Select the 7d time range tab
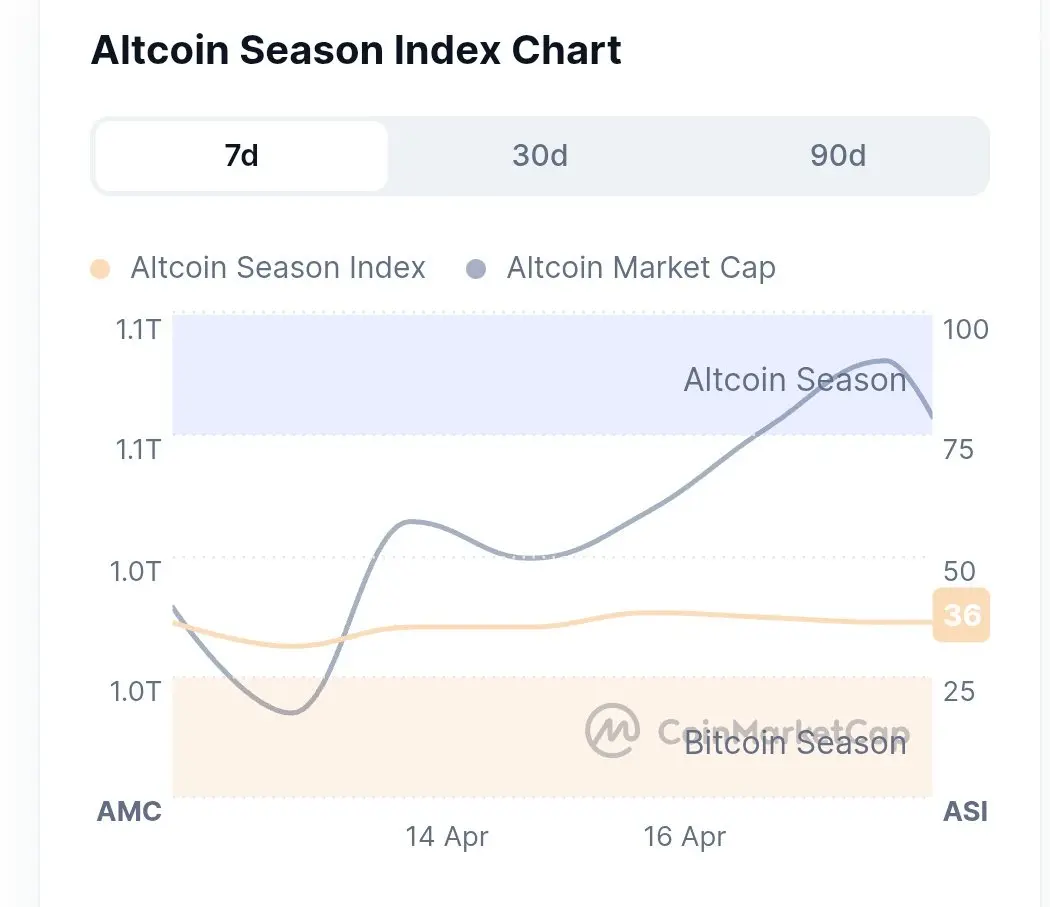The image size is (1050, 907). (241, 156)
